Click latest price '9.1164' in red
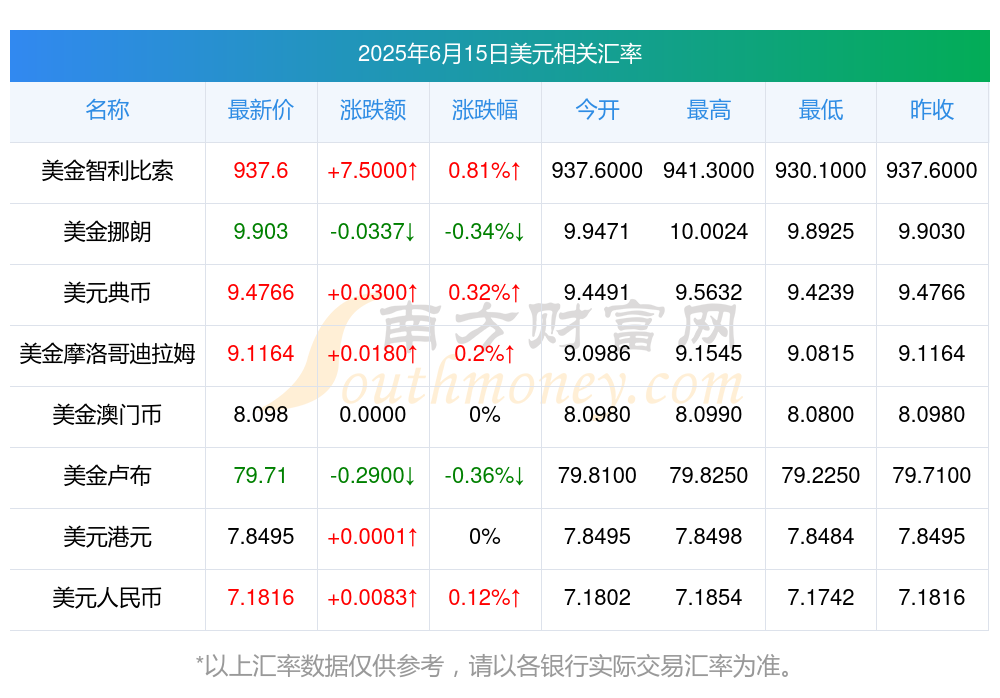The height and width of the screenshot is (698, 1000). [260, 353]
